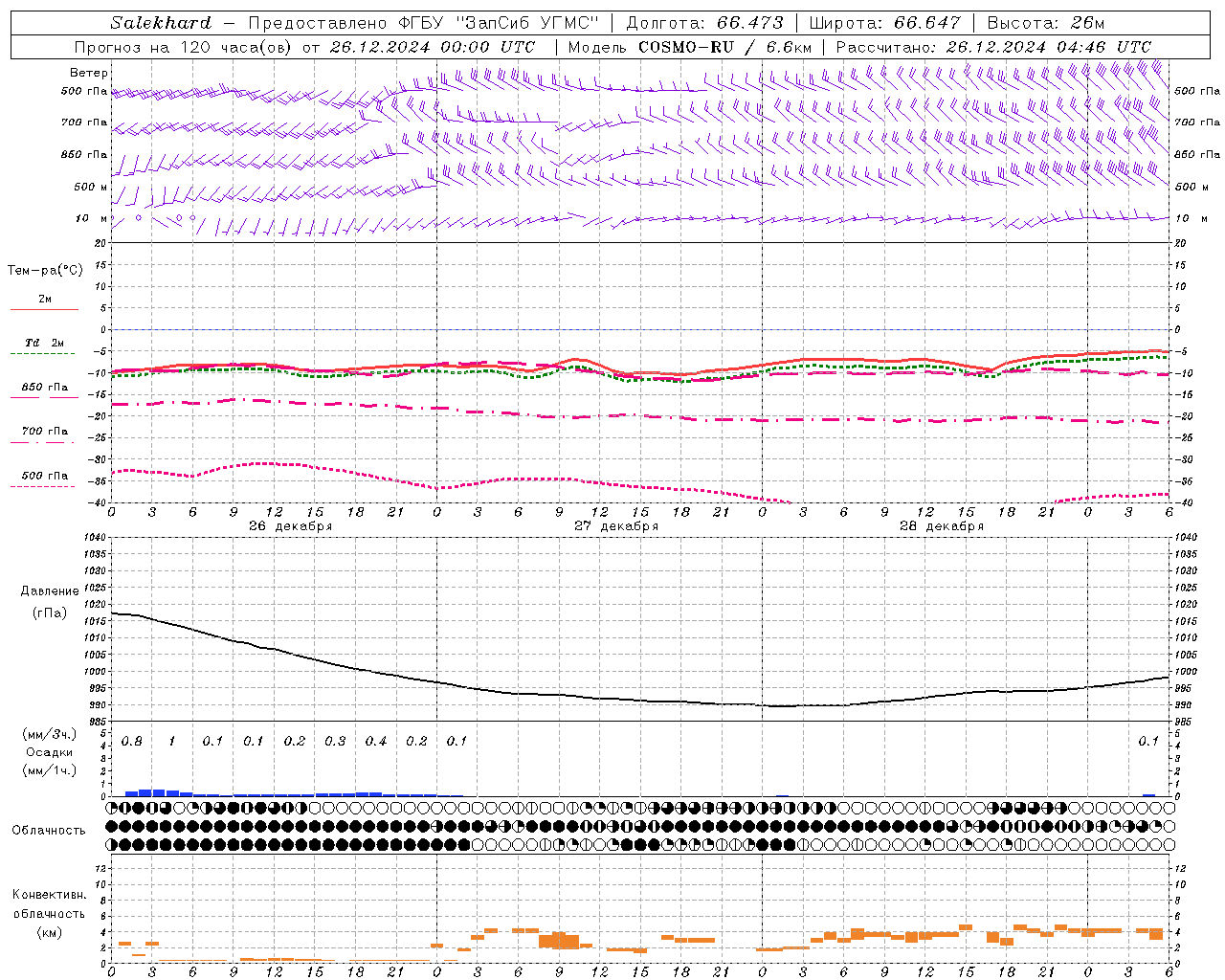This screenshot has height=980, width=1225.
Task: Click the 0.3 precipitation amount value
Action: click(x=335, y=742)
